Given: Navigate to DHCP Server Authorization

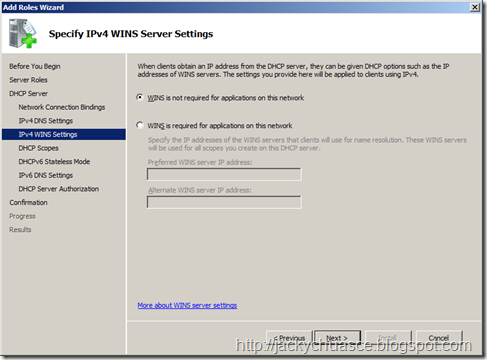Looking at the screenshot, I should (x=59, y=189).
